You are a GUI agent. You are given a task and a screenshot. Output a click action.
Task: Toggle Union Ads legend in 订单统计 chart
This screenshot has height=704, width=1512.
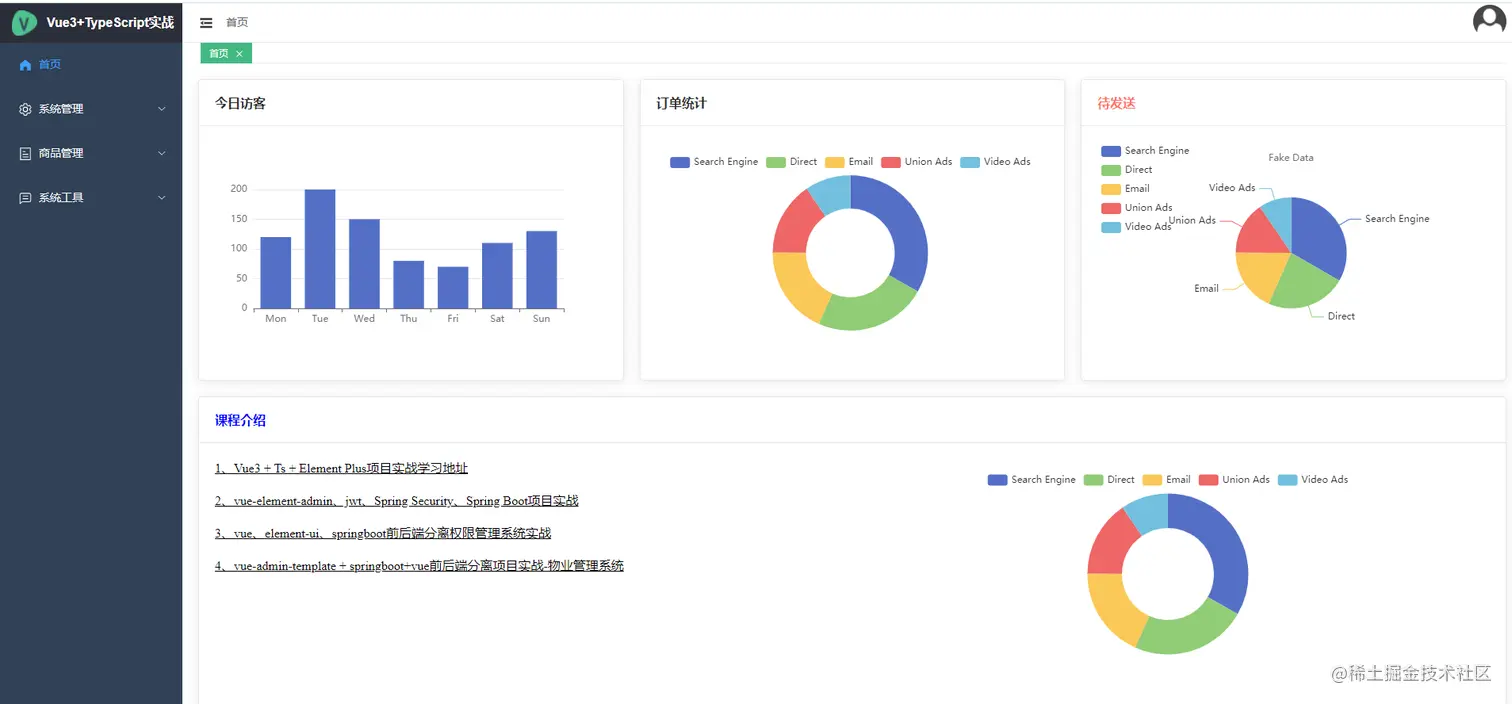(x=916, y=162)
